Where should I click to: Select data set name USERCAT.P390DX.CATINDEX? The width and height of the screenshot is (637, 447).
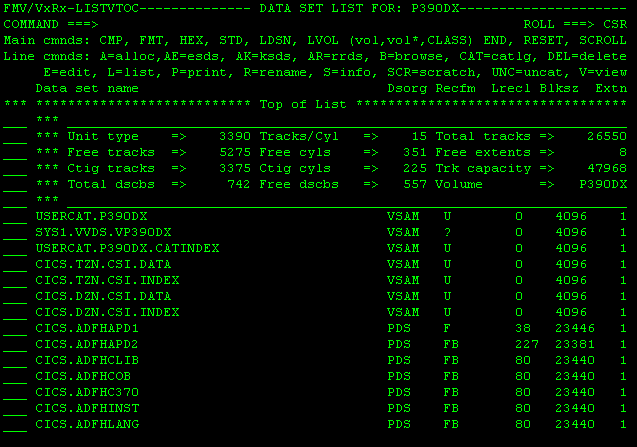tap(127, 248)
